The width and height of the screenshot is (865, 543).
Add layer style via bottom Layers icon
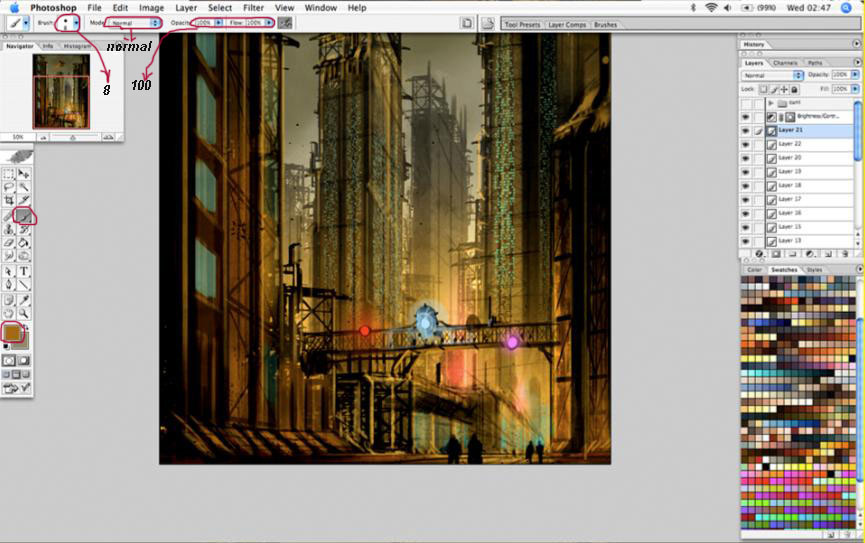[x=760, y=254]
